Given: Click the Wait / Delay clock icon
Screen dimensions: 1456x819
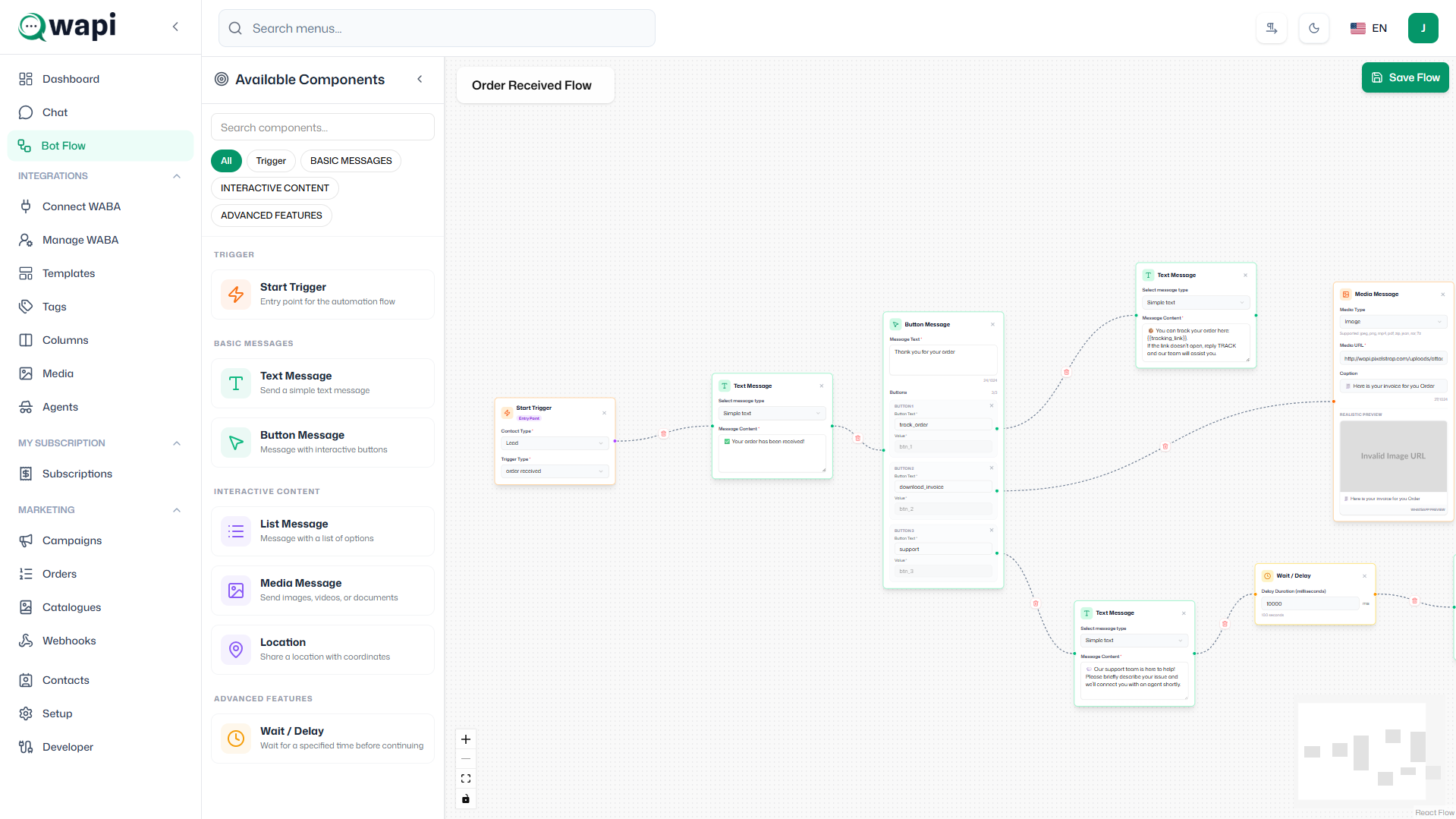Looking at the screenshot, I should point(236,739).
